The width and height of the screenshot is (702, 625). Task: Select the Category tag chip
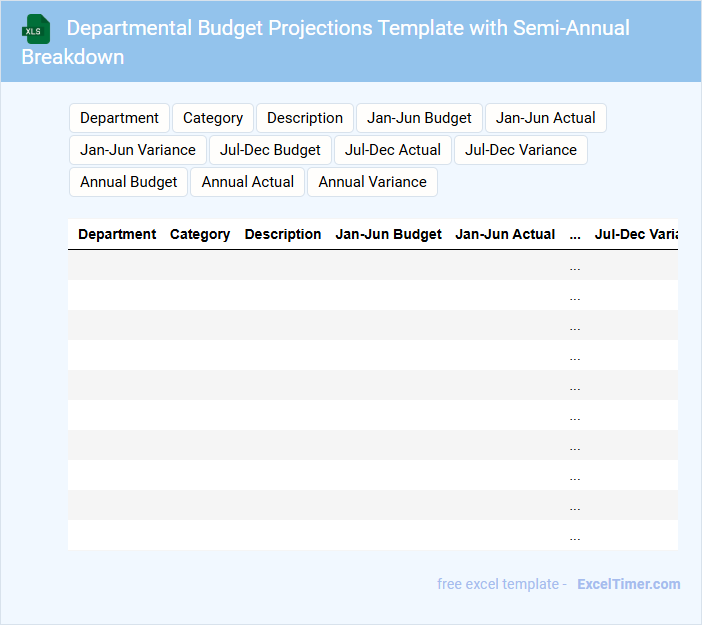tap(213, 118)
